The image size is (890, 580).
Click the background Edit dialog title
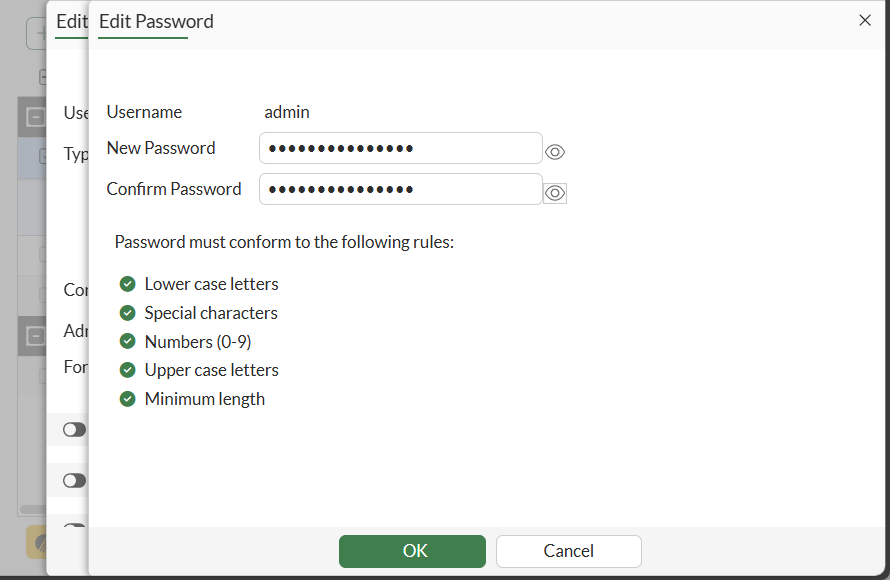point(71,21)
